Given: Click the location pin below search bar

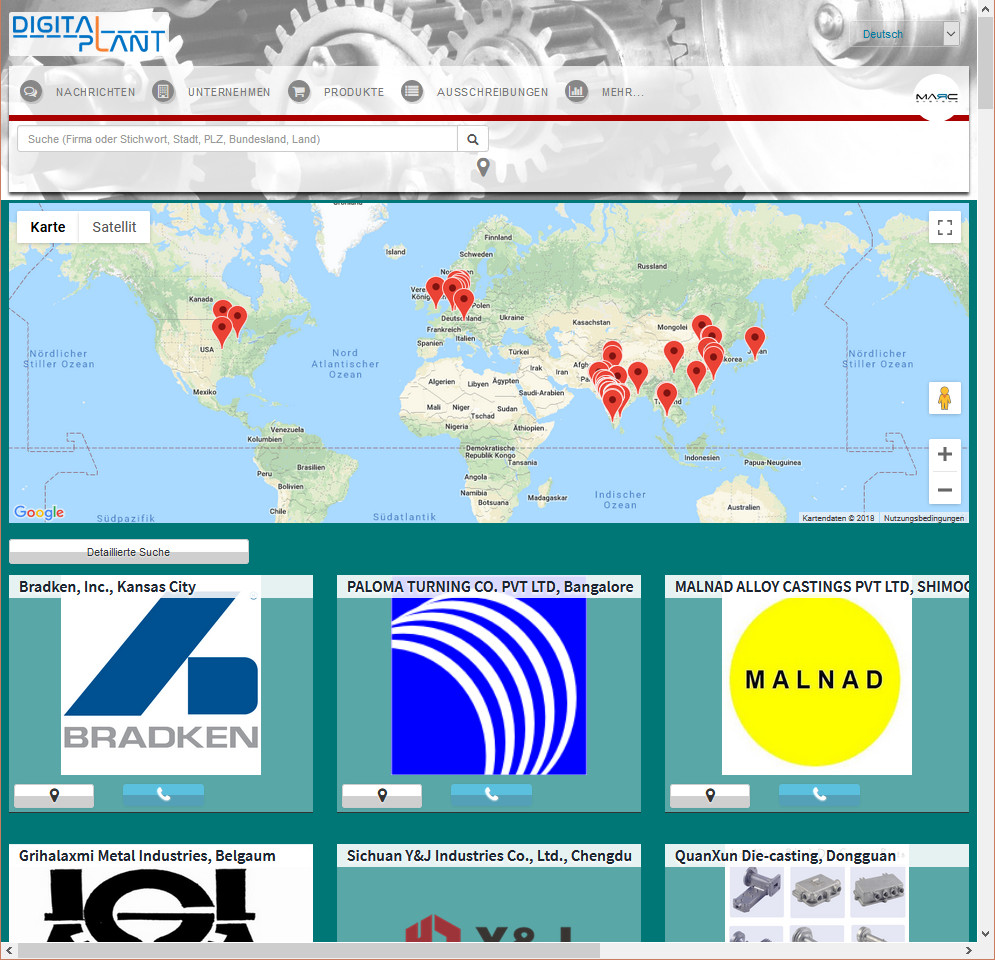Looking at the screenshot, I should pos(483,168).
